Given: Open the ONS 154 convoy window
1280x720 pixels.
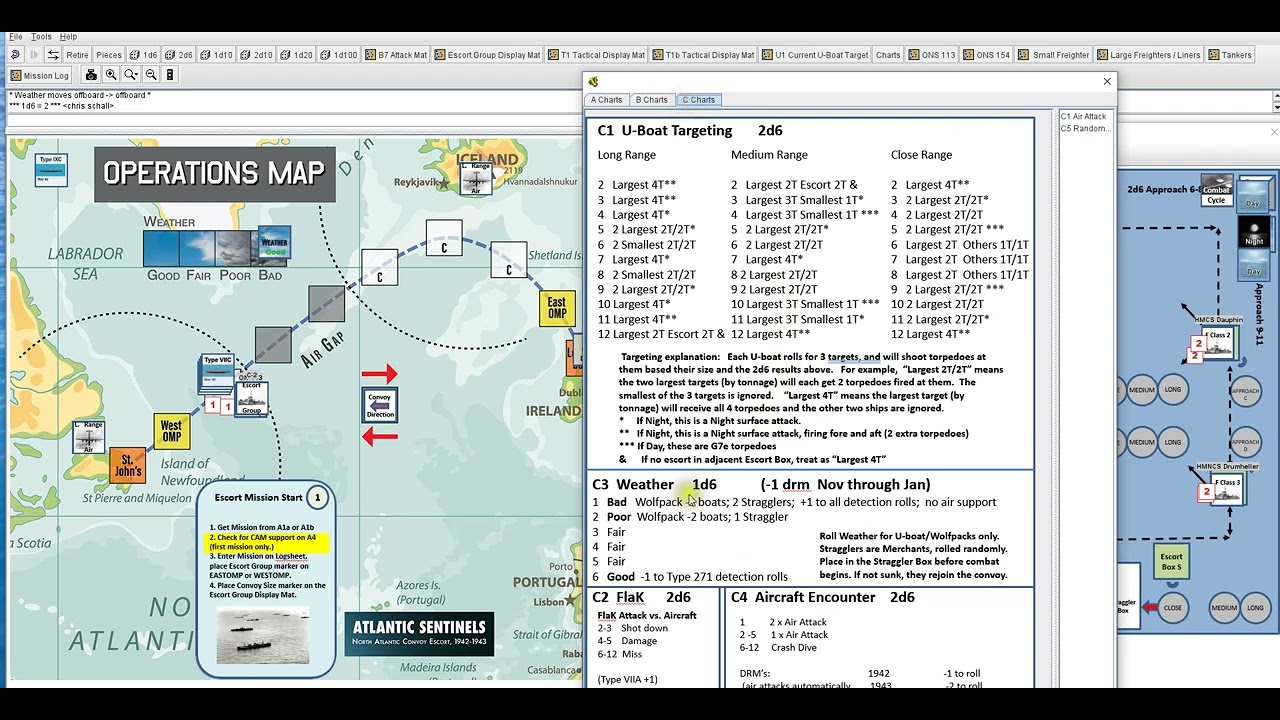Looking at the screenshot, I should pyautogui.click(x=987, y=55).
